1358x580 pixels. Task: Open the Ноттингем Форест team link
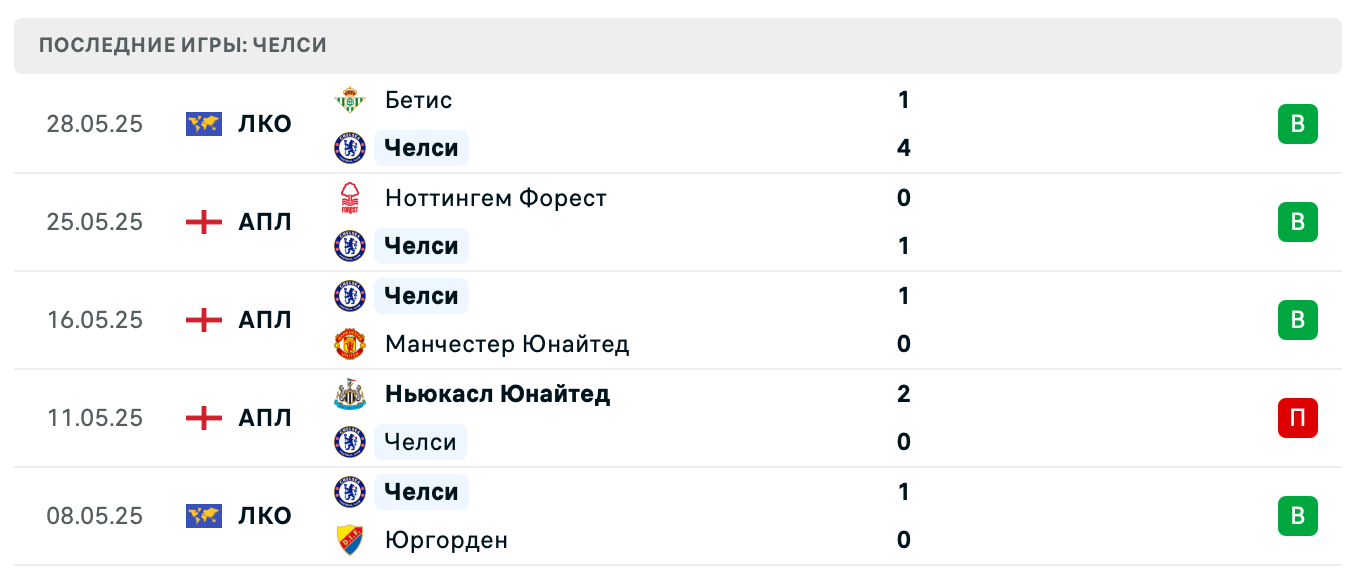click(496, 198)
